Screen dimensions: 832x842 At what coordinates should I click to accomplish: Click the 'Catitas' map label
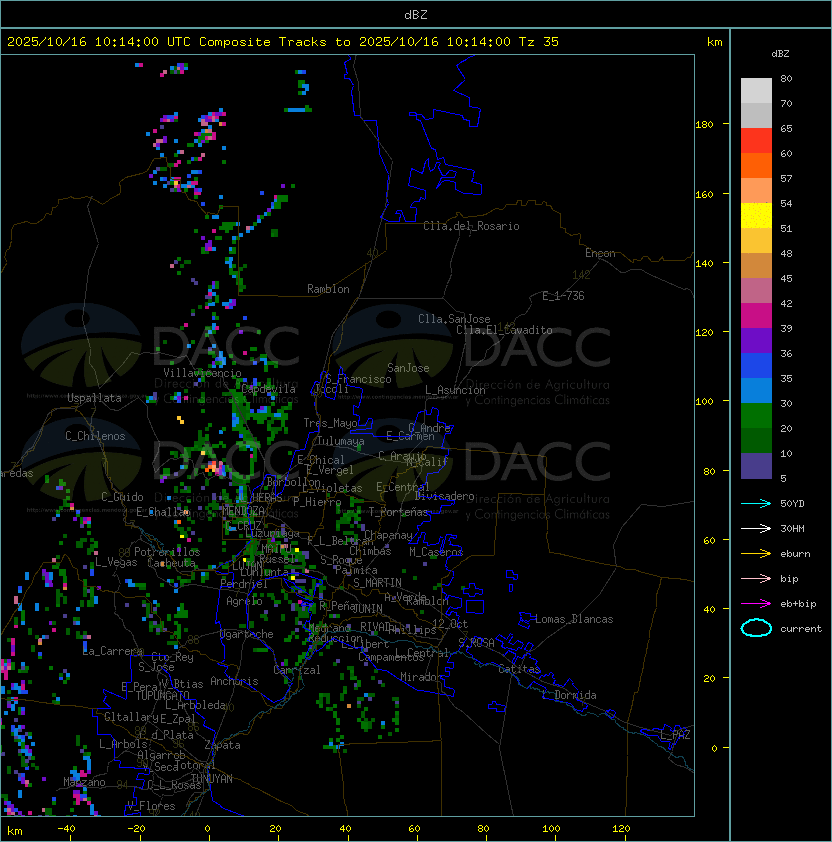pos(519,669)
